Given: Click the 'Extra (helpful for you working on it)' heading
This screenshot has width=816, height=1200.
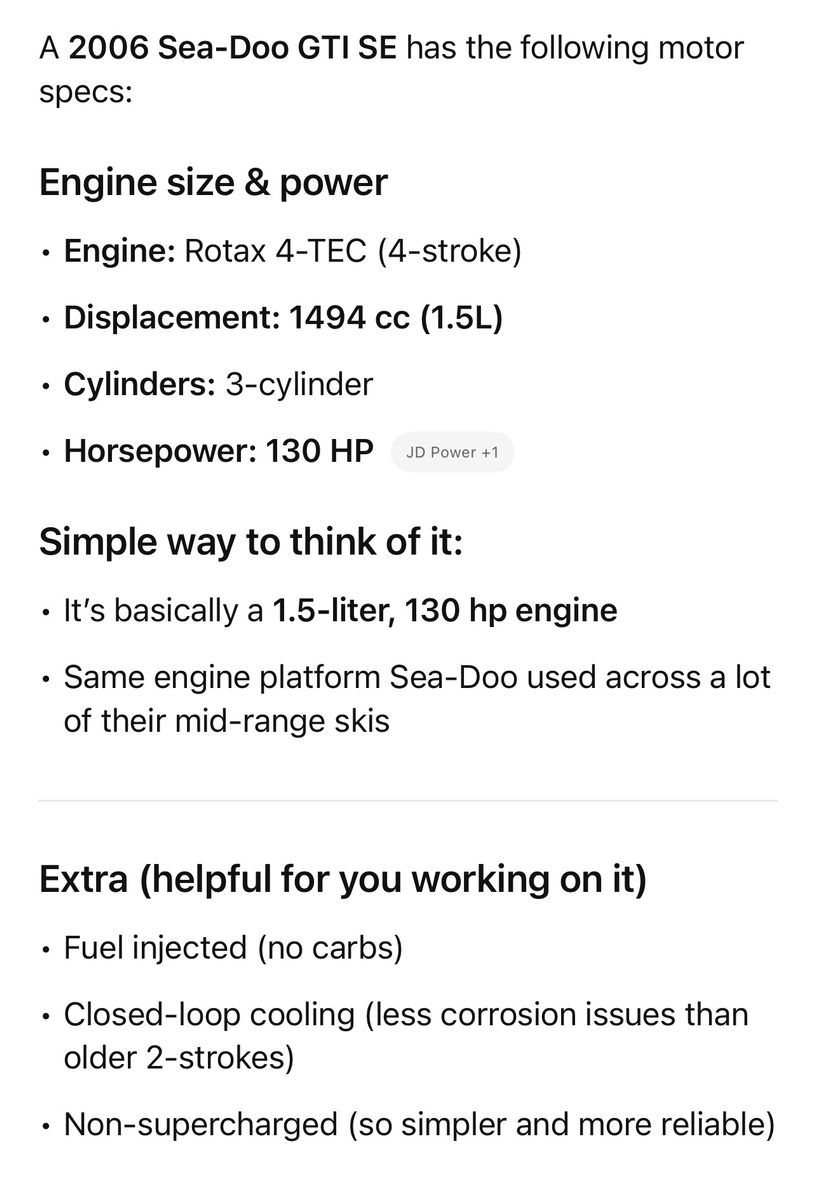Looking at the screenshot, I should 342,879.
